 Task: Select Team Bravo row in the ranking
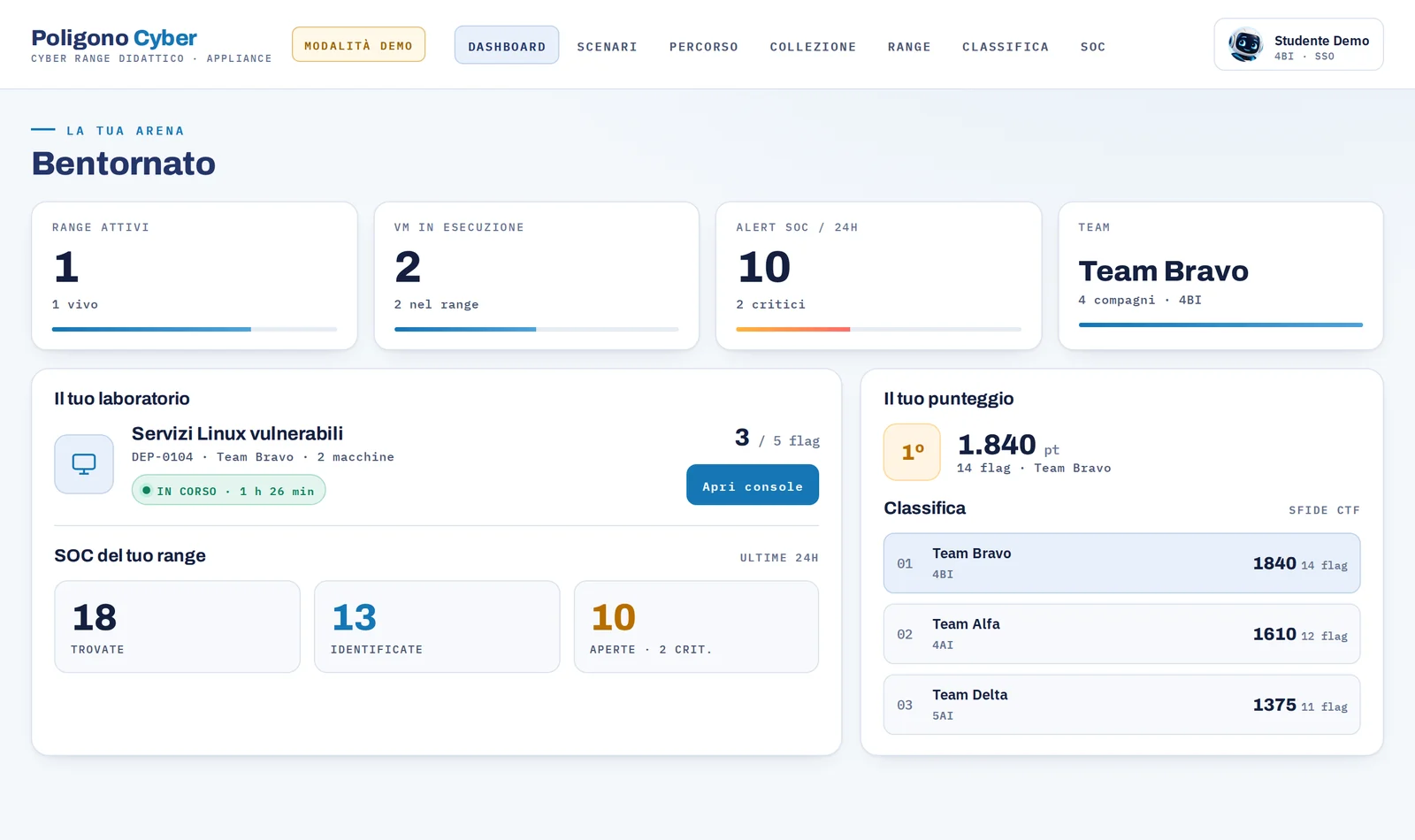coord(1121,563)
